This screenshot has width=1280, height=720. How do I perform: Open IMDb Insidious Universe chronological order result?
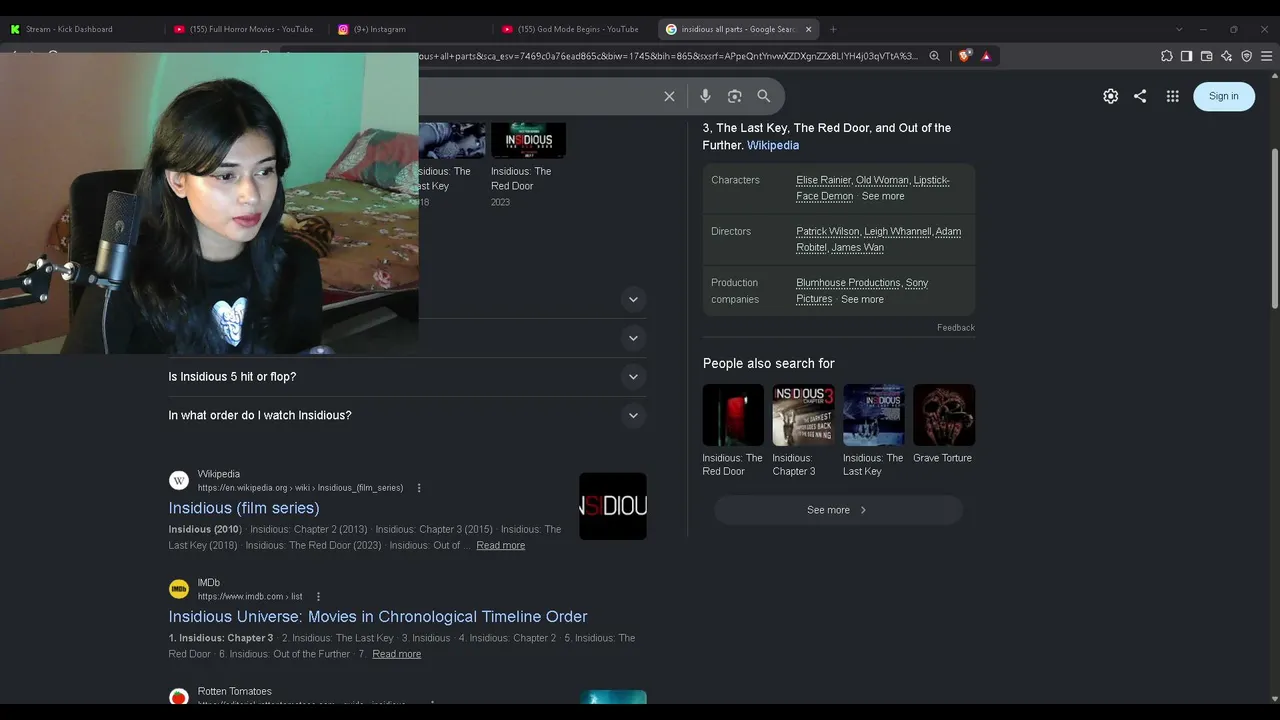[378, 617]
